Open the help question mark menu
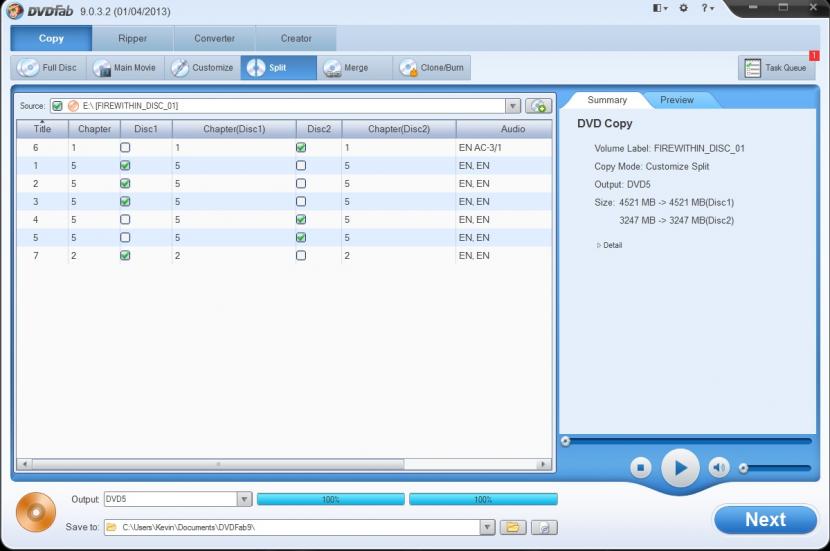Image resolution: width=830 pixels, height=551 pixels. click(x=707, y=8)
